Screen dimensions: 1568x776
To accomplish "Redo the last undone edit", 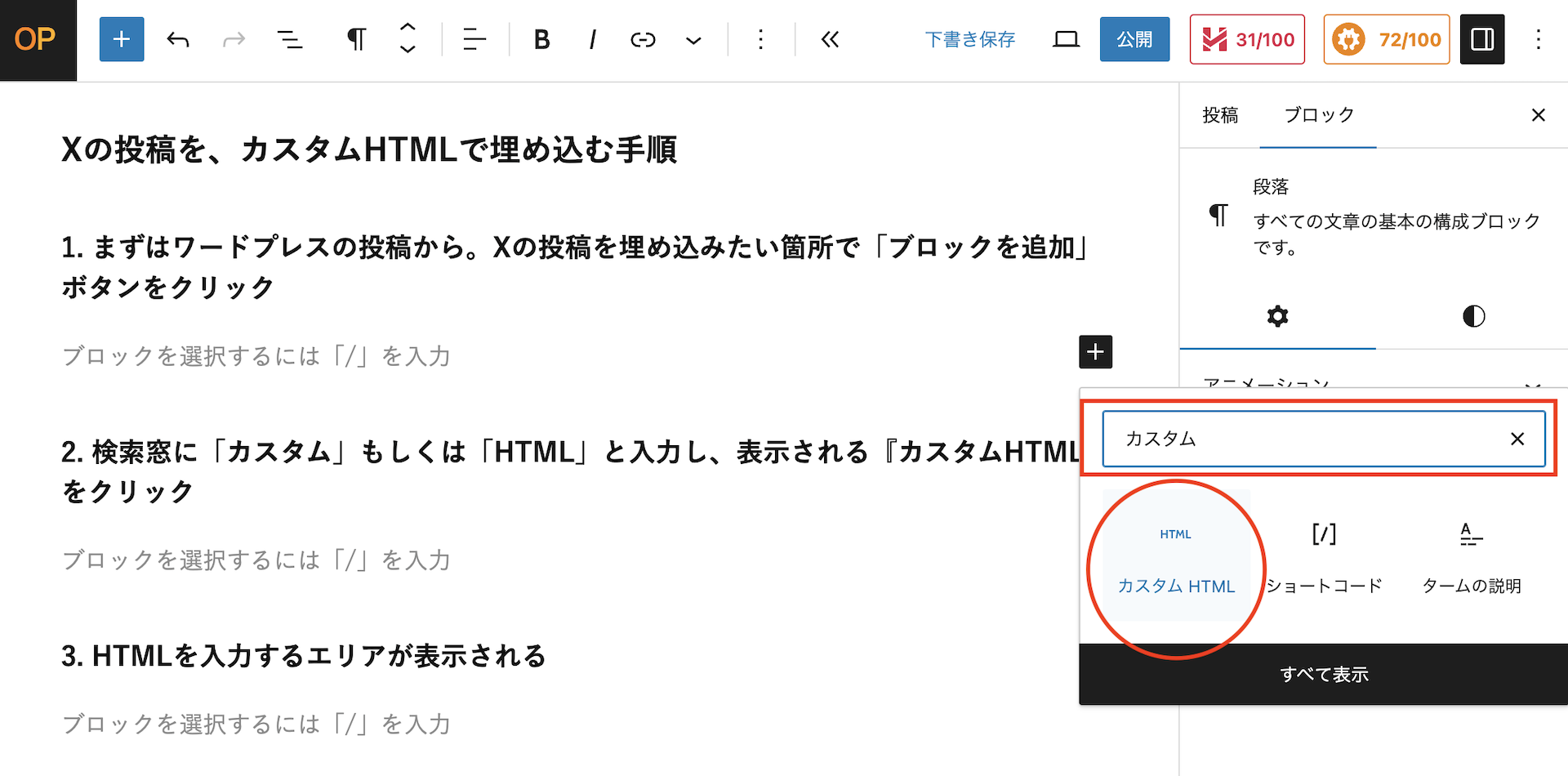I will (234, 39).
